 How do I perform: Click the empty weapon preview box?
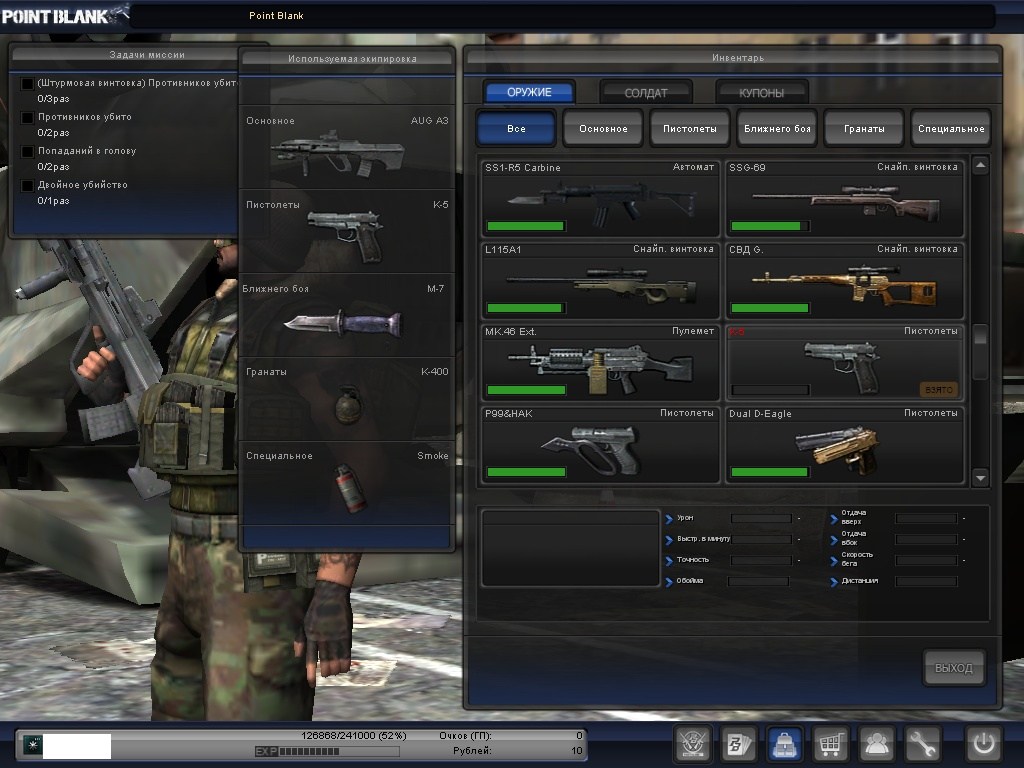pos(570,549)
